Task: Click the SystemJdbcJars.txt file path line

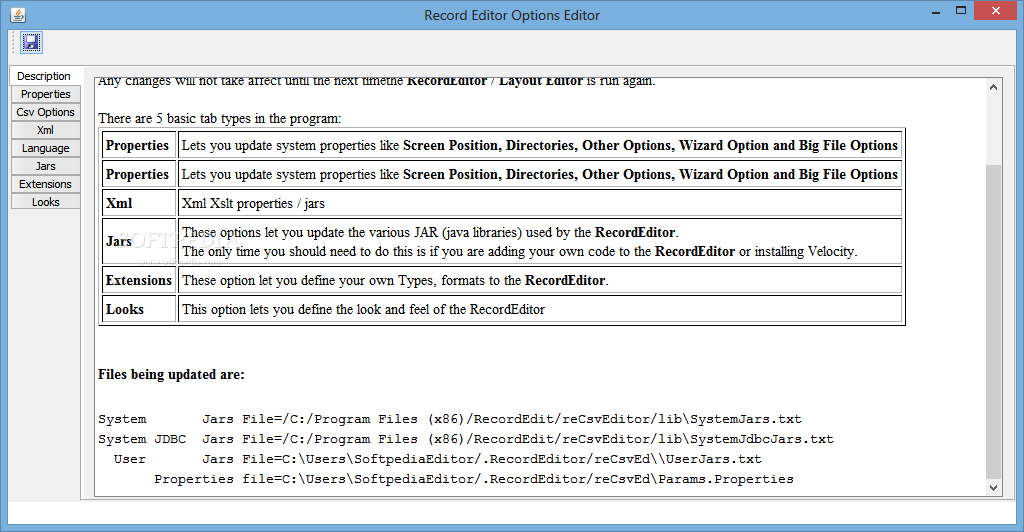Action: tap(466, 439)
